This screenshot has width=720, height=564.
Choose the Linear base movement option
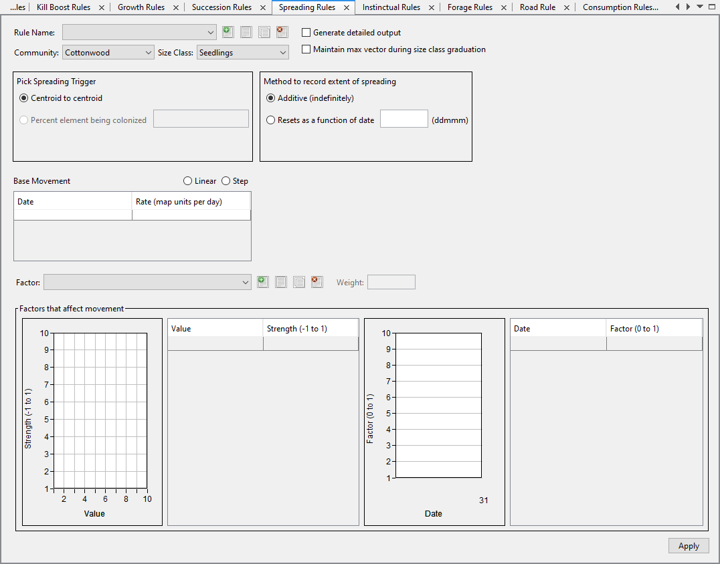pyautogui.click(x=188, y=181)
